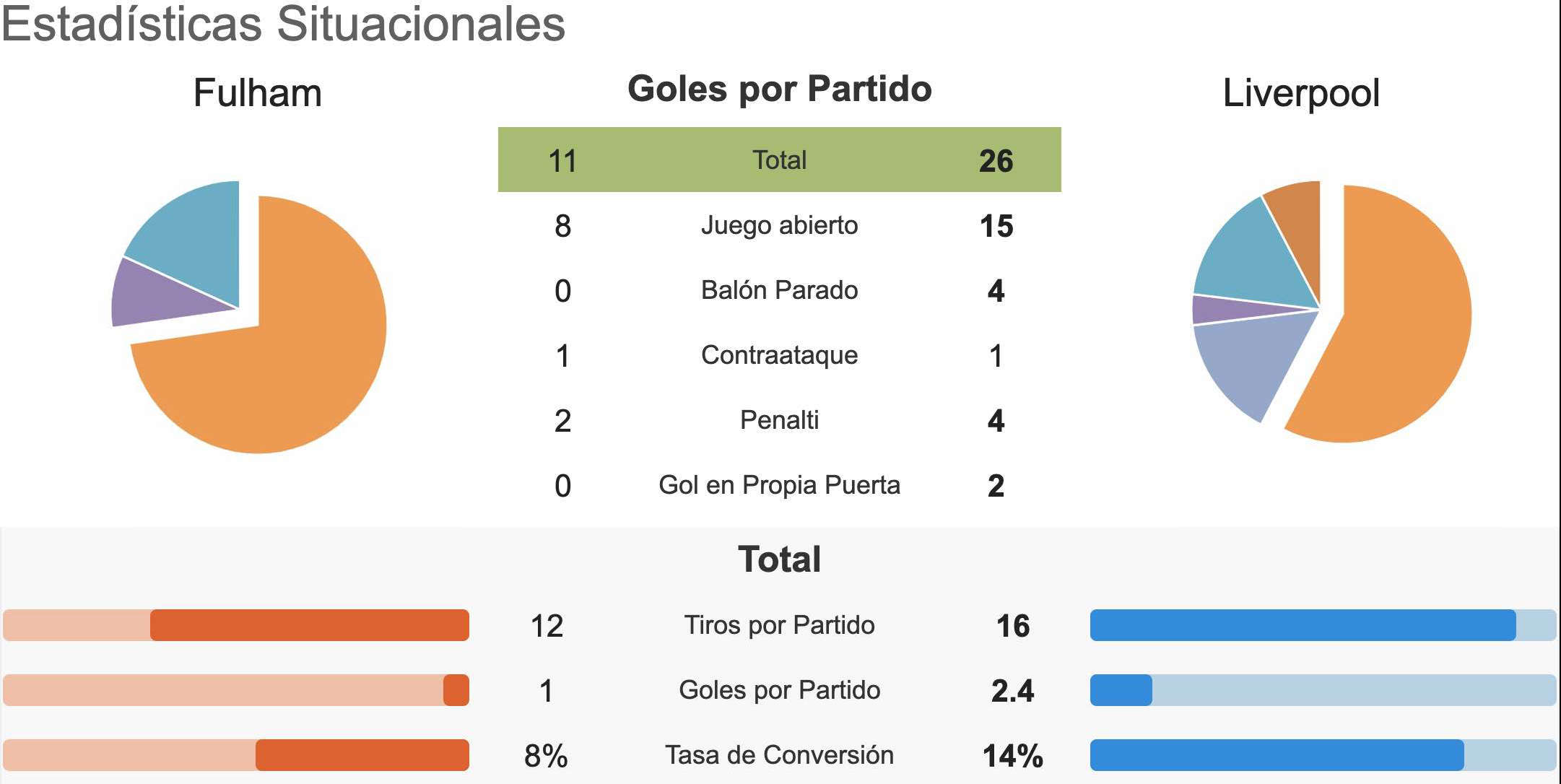
Task: Select the Juego abierto row label
Action: point(779,225)
